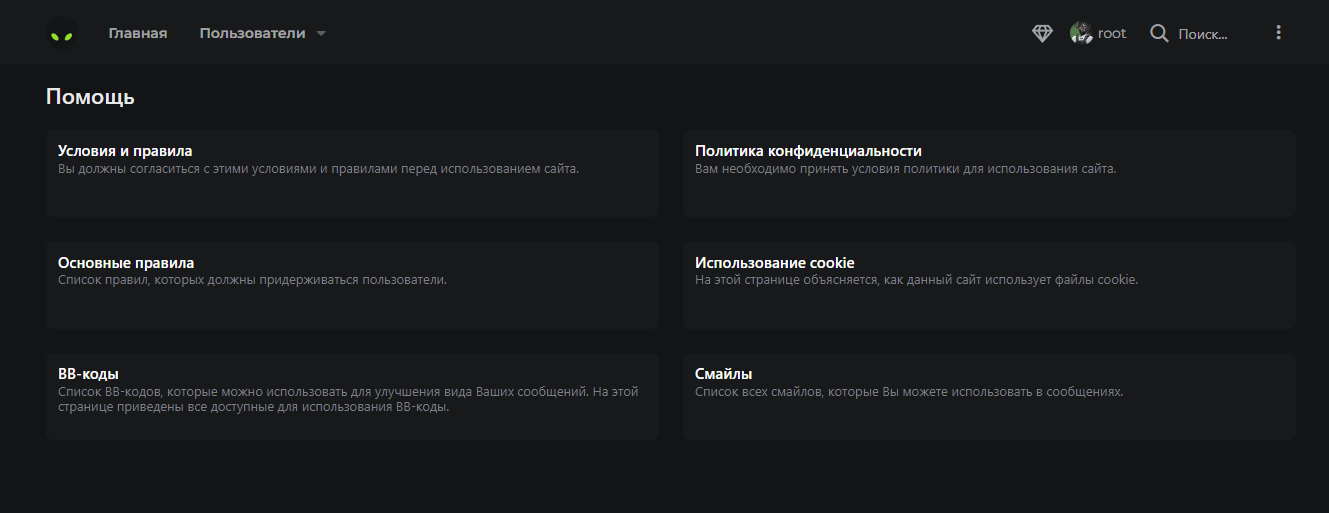Image resolution: width=1329 pixels, height=513 pixels.
Task: Open the three-dot more options menu
Action: tap(1277, 33)
